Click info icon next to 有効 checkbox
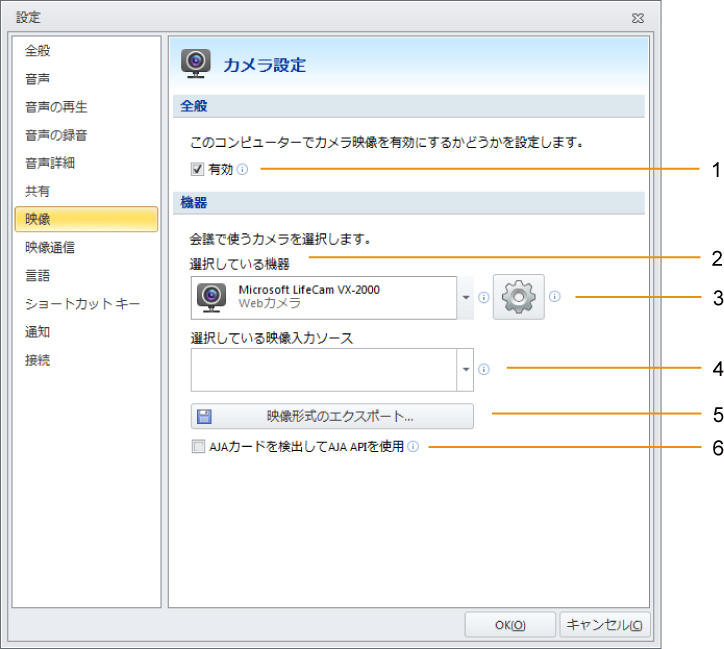724x649 pixels. click(242, 169)
